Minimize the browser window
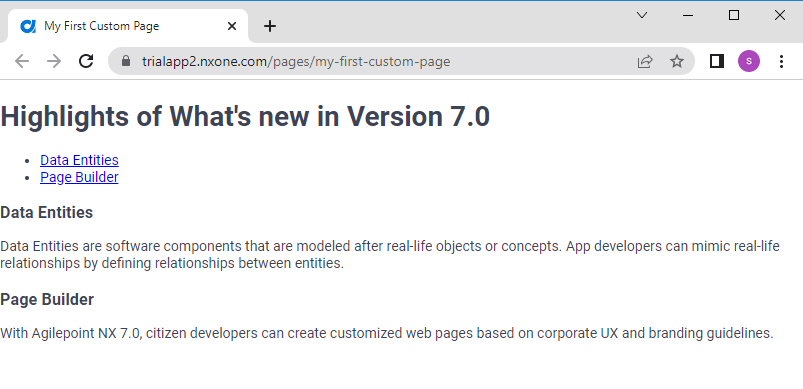The height and width of the screenshot is (389, 803). point(688,15)
